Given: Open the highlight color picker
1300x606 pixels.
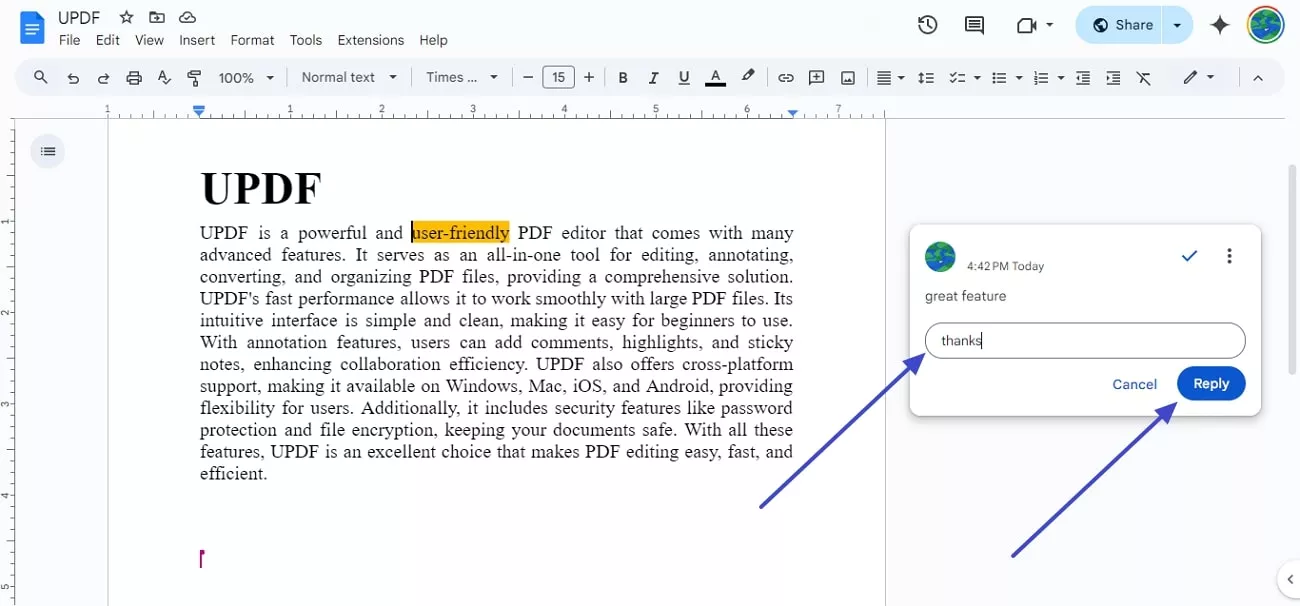Looking at the screenshot, I should click(747, 77).
